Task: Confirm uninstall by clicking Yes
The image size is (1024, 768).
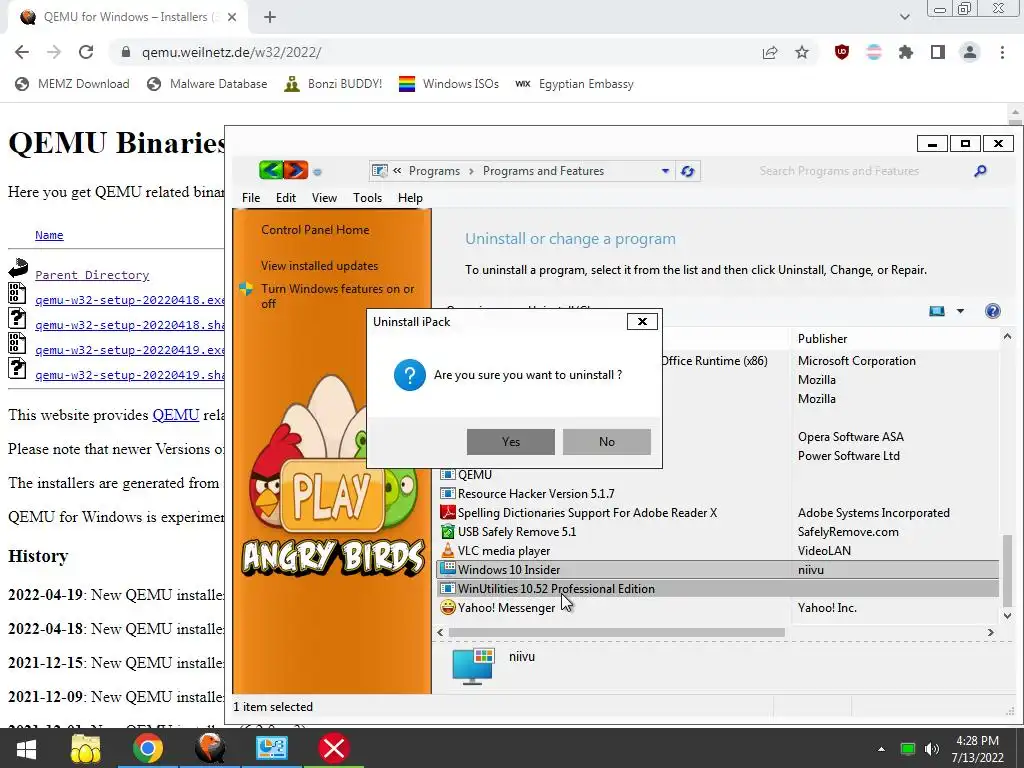Action: click(511, 442)
